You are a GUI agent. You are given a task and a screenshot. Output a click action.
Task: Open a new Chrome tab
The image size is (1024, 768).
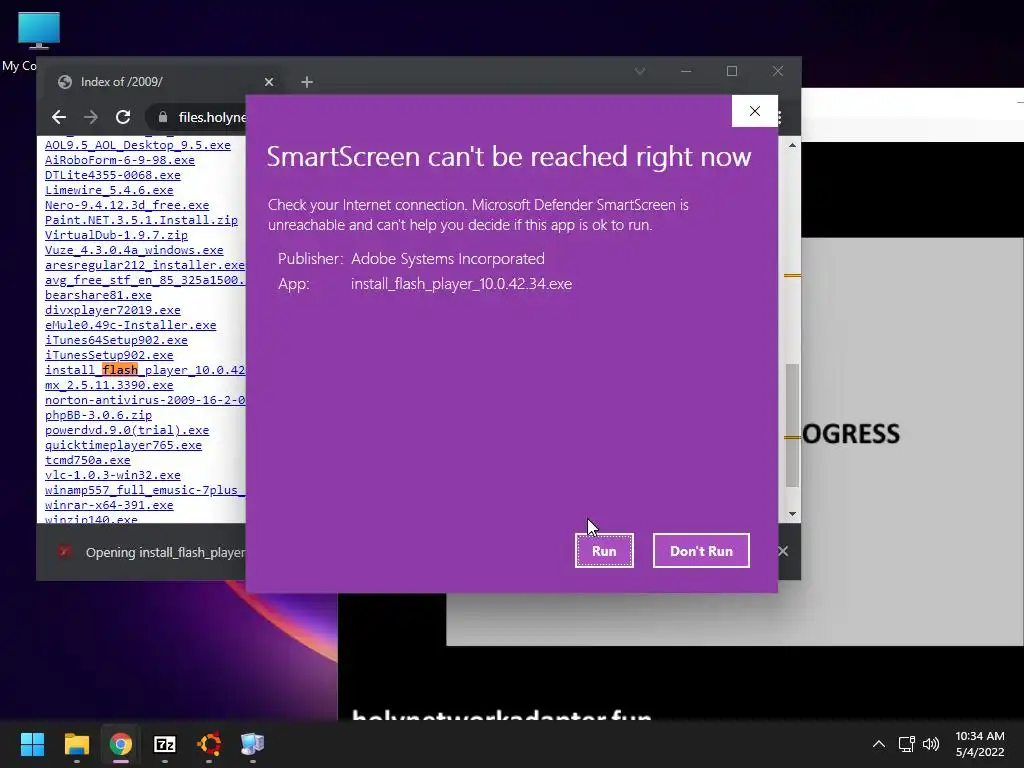click(307, 82)
